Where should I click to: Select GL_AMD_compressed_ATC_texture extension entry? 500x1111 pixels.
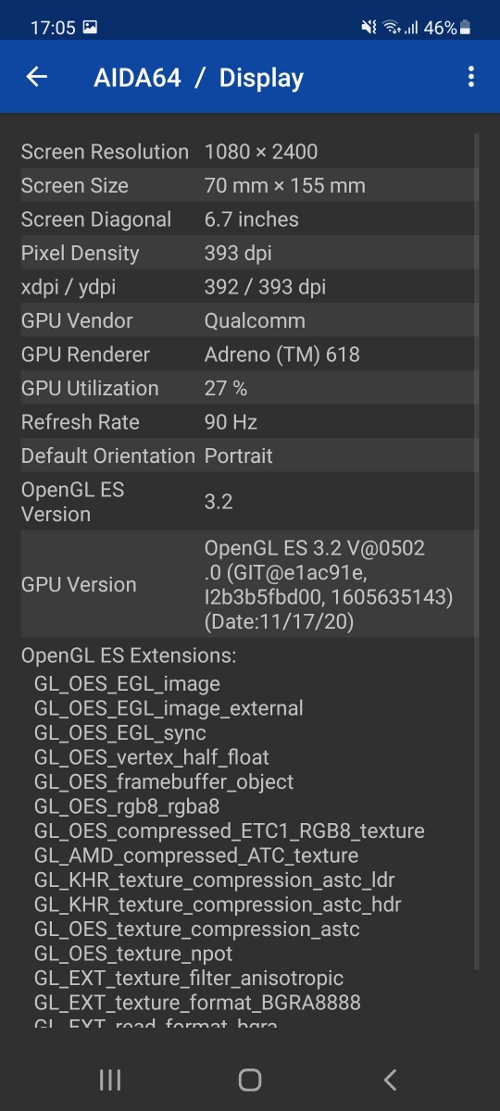click(x=196, y=855)
